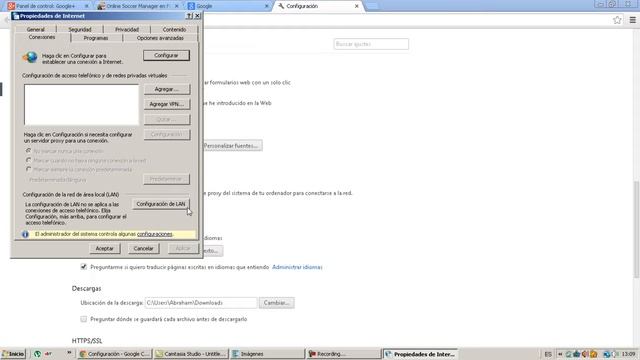The image size is (640, 360).
Task: Click the ES language indicator in tray
Action: (548, 354)
